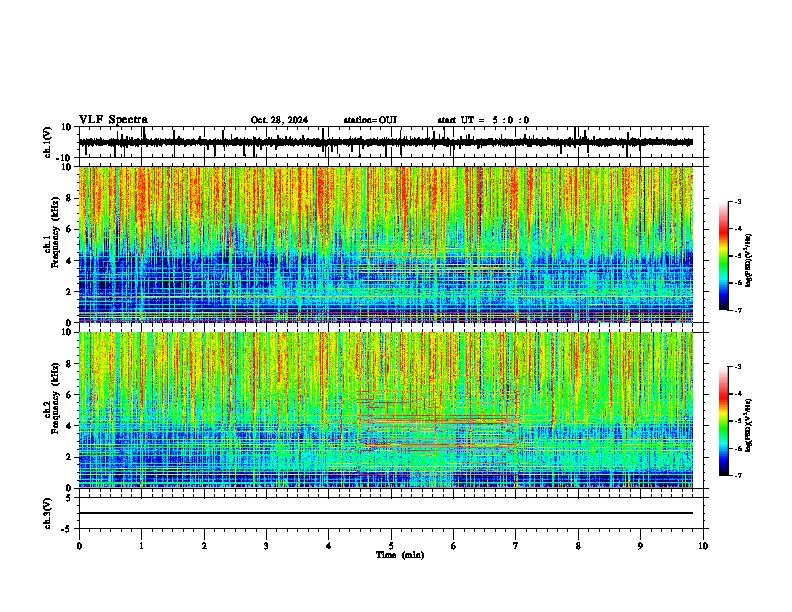Click the "station=OUI" header label
This screenshot has width=792, height=612.
(370, 120)
